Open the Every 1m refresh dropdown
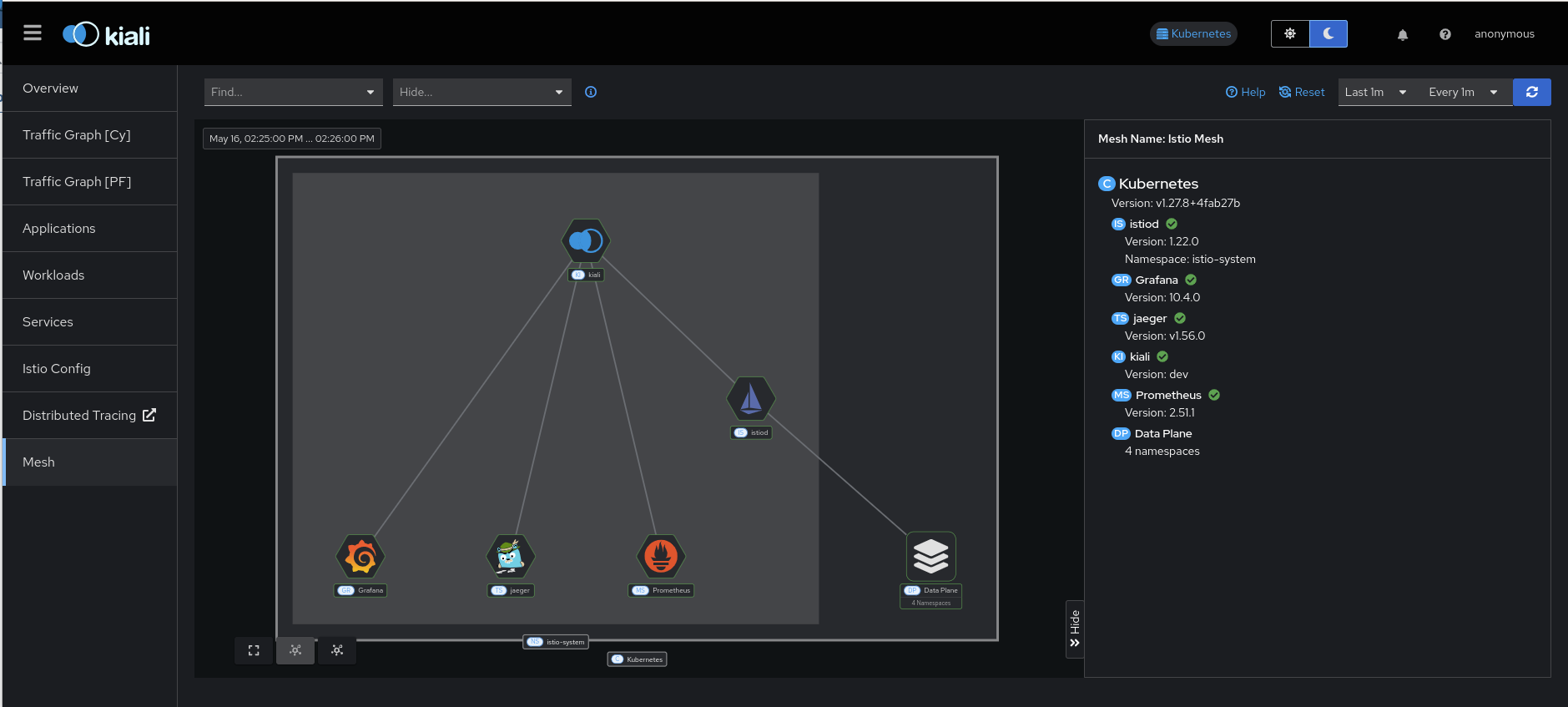 coord(1463,92)
